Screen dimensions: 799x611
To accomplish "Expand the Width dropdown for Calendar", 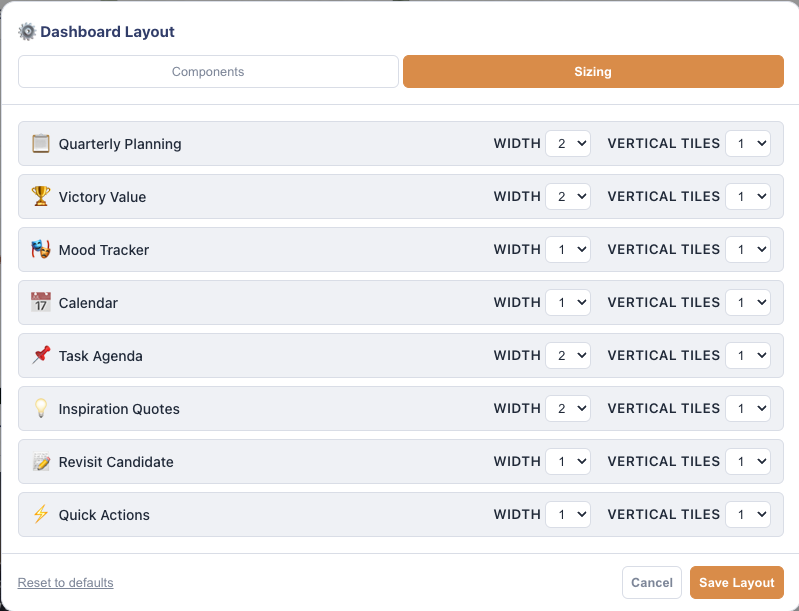I will [x=568, y=303].
